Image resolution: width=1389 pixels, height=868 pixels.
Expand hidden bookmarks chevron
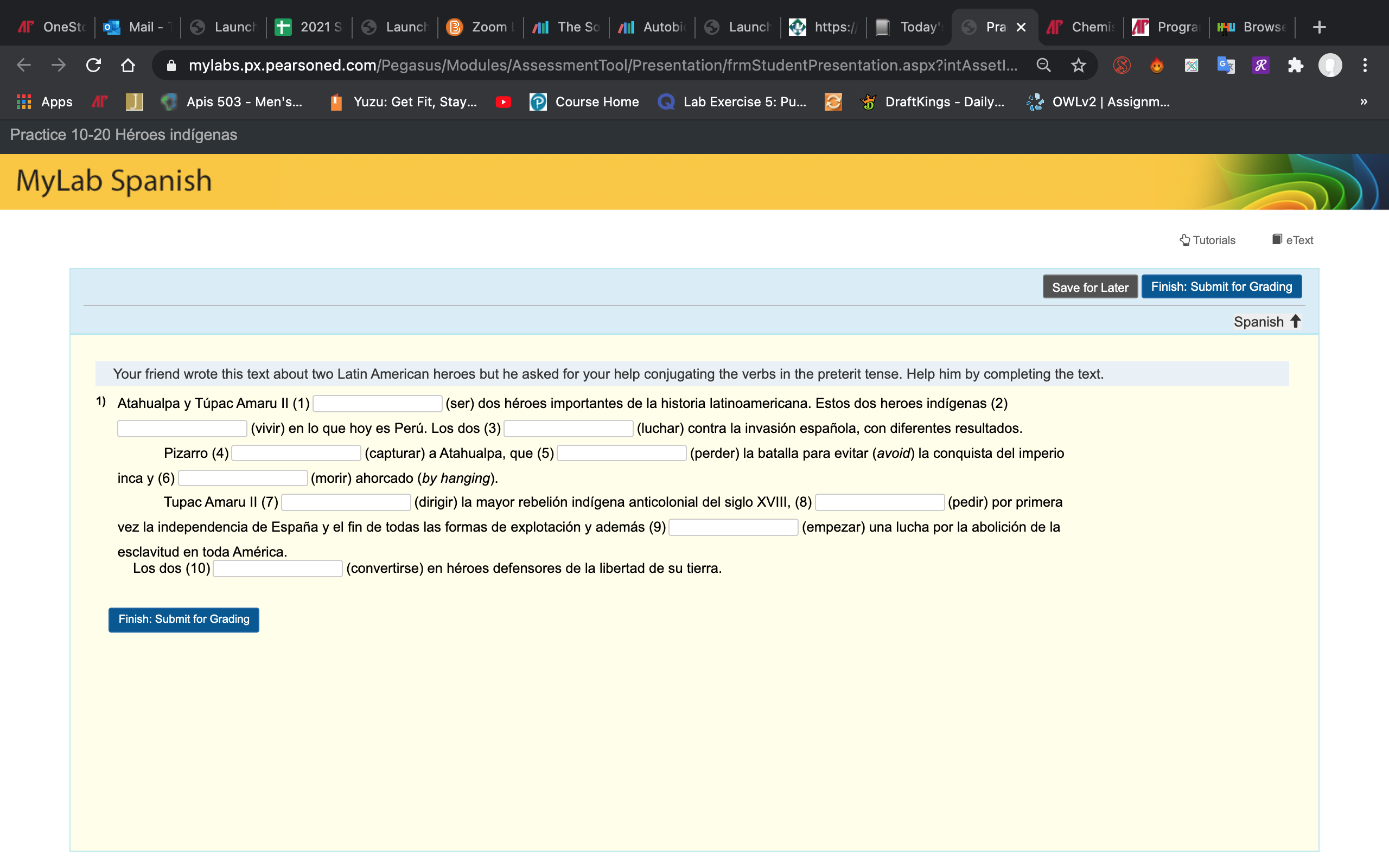point(1363,102)
